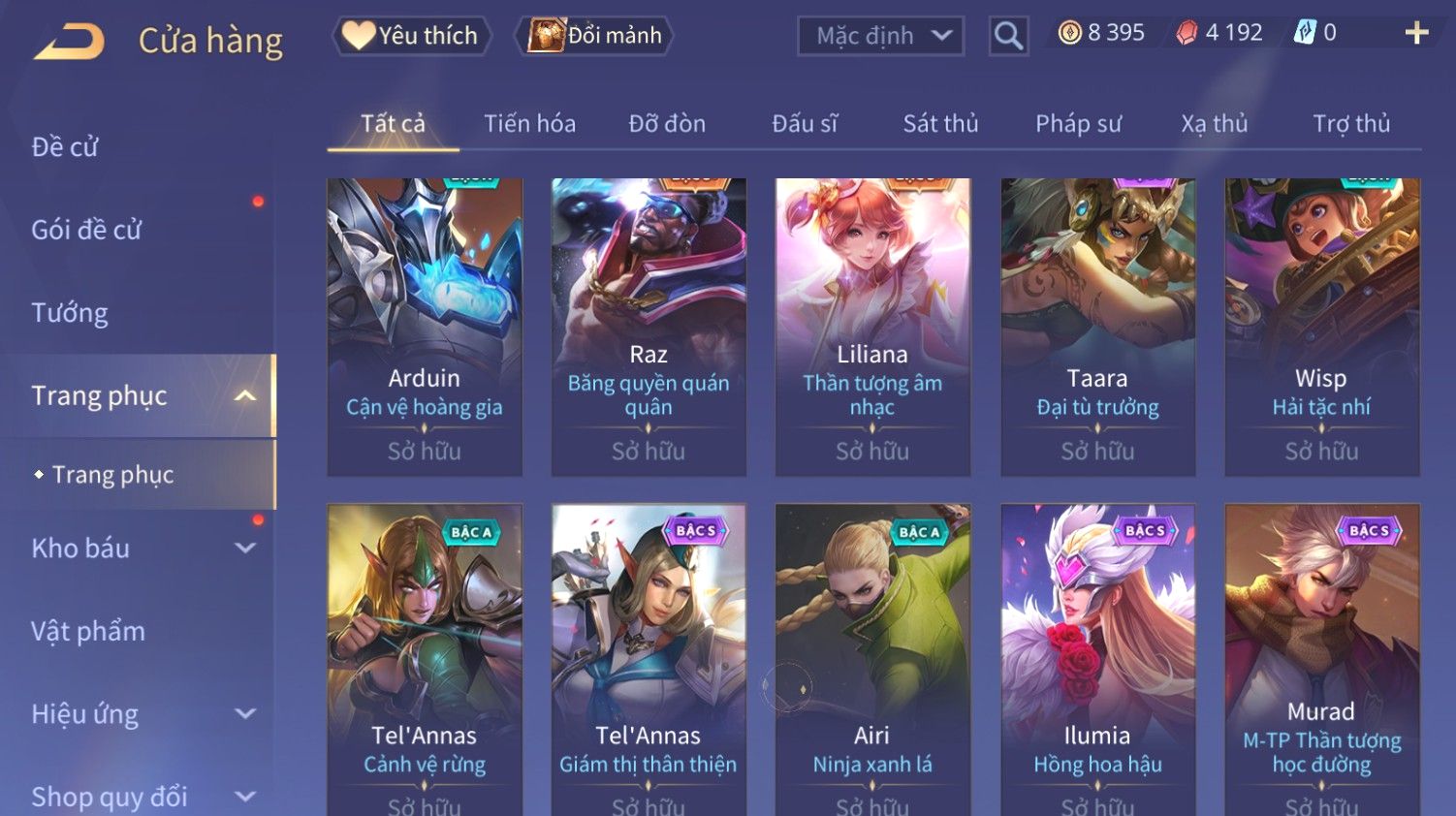Click the red gem currency icon
Viewport: 1456px width, 816px height.
coord(1187,33)
